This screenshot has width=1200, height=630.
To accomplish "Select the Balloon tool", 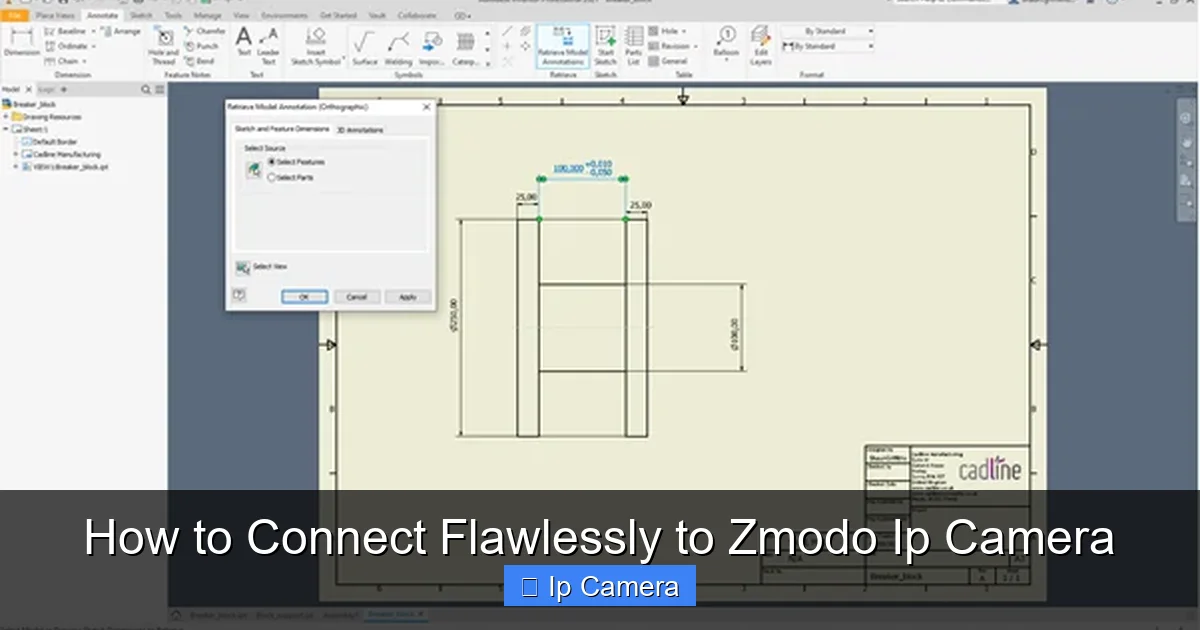I will pyautogui.click(x=727, y=42).
